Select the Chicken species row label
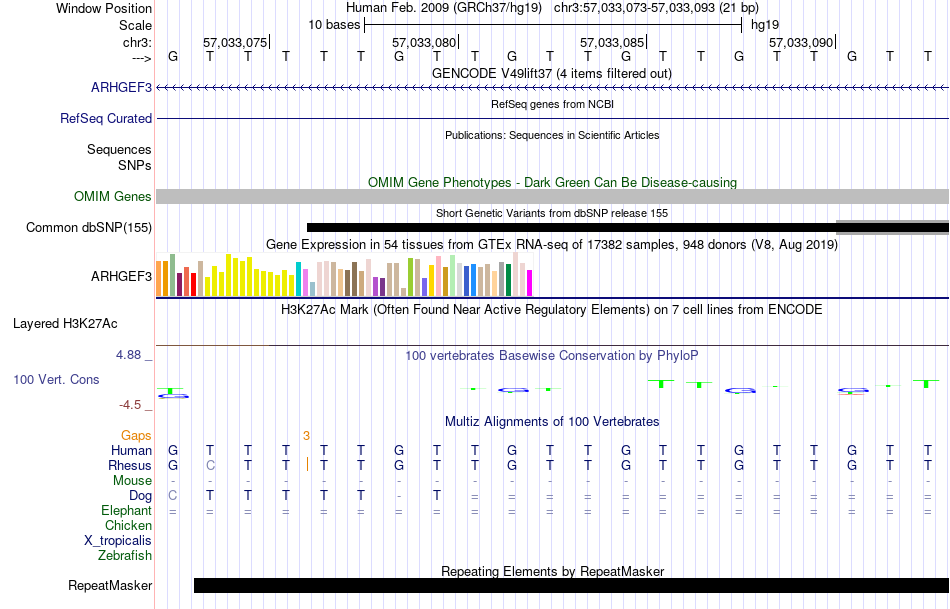 coord(128,525)
